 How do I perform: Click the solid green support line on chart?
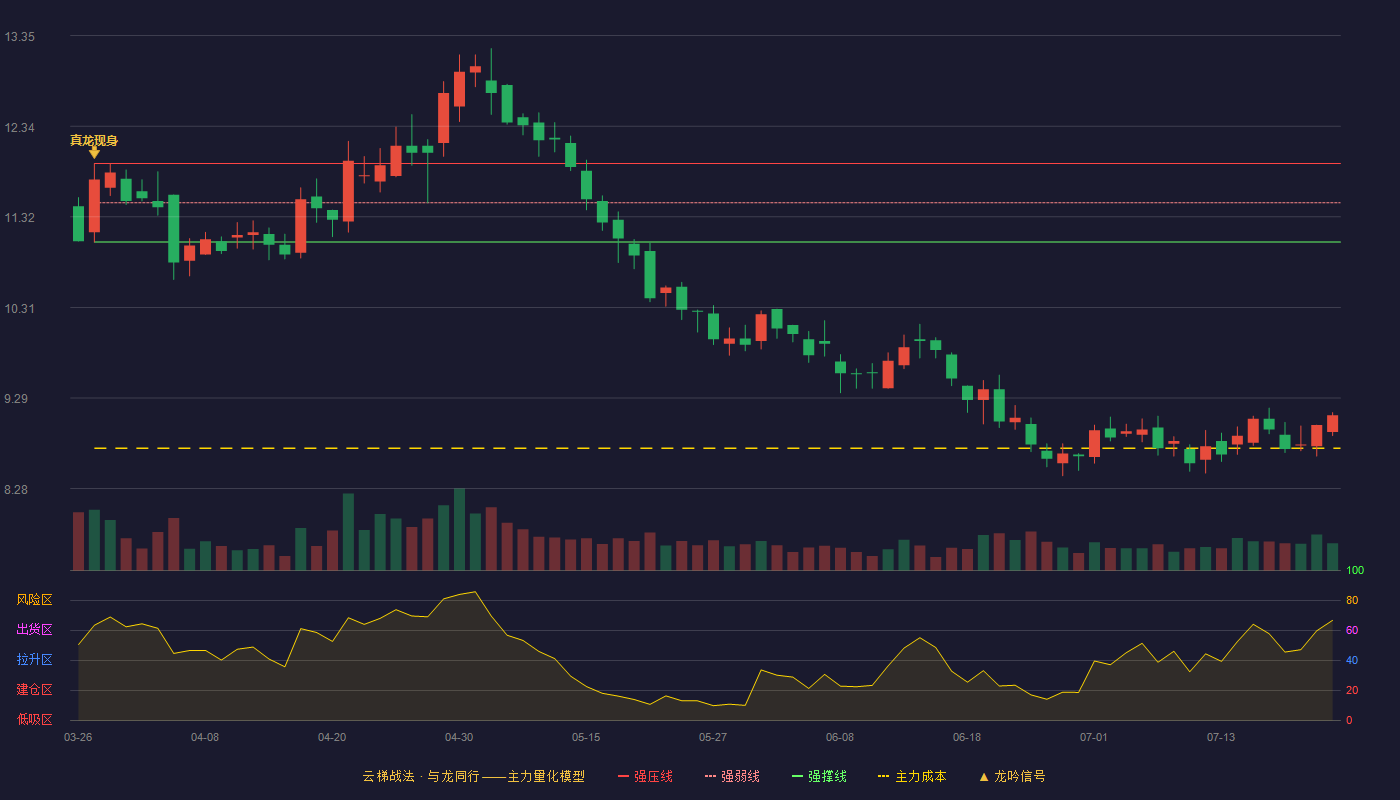(717, 242)
